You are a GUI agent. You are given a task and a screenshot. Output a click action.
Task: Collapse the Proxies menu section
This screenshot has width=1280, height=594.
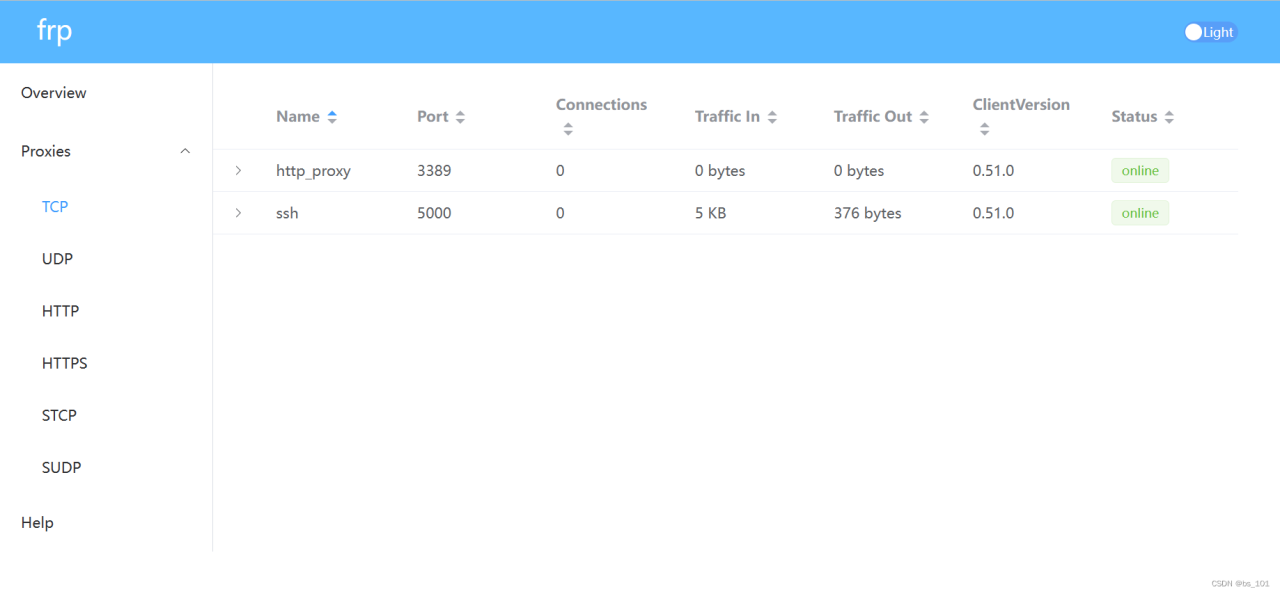pos(185,151)
